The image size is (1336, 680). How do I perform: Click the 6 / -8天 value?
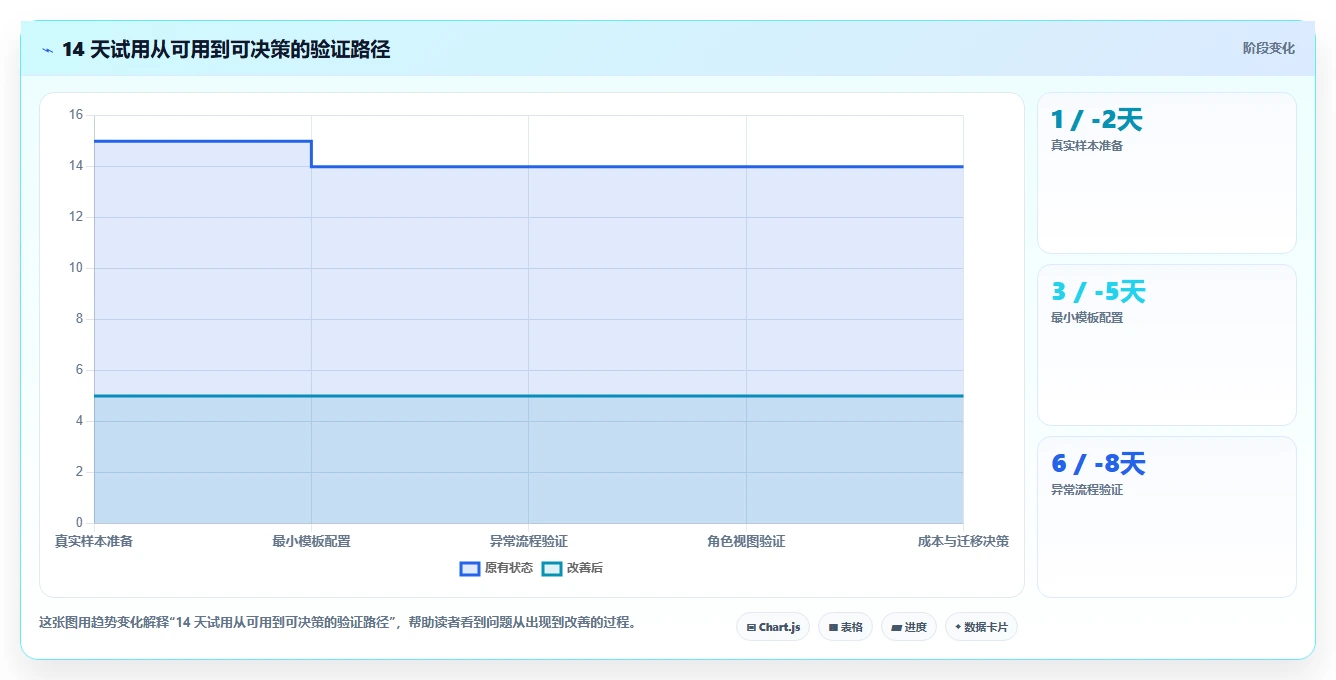(1098, 464)
